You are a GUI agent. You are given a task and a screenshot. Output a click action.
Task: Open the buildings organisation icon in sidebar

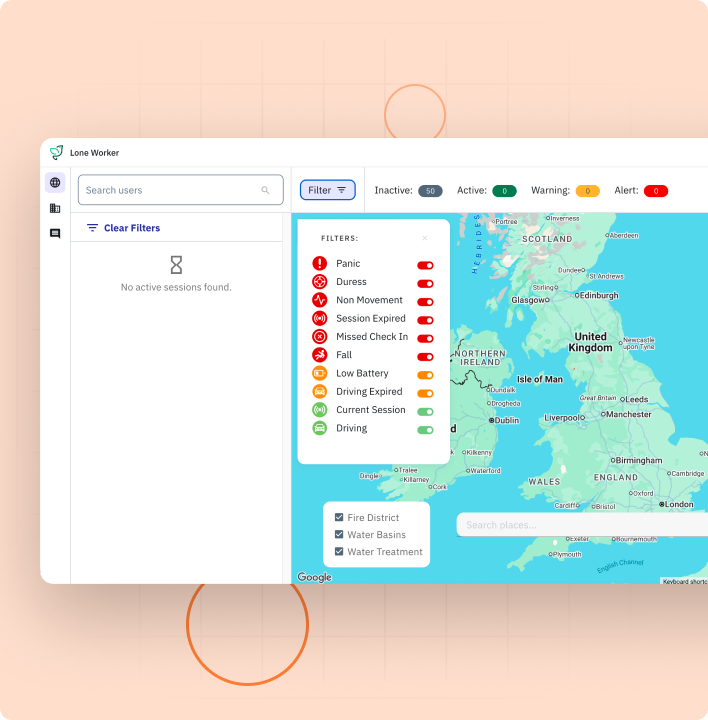(55, 208)
